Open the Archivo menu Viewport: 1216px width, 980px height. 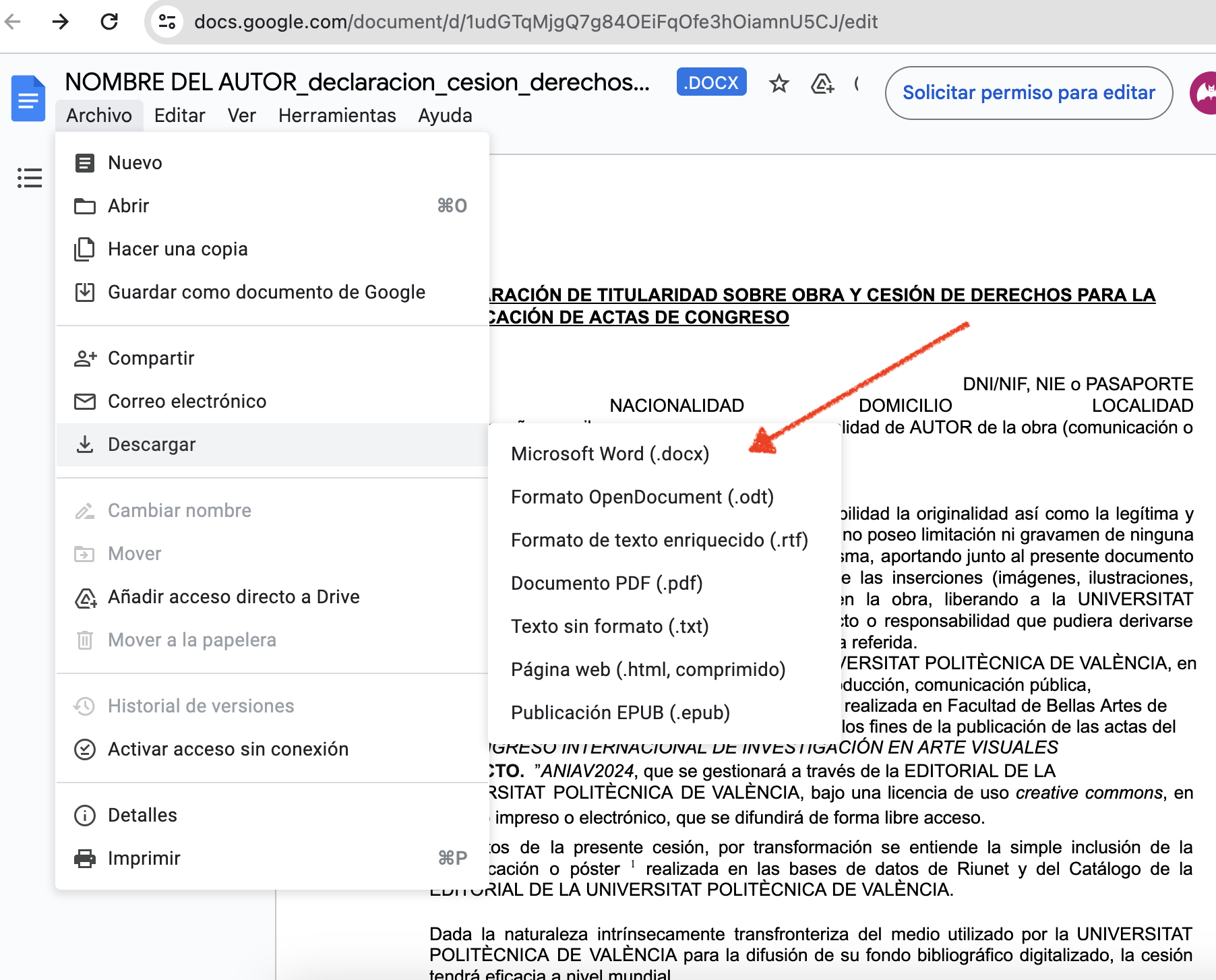[x=99, y=115]
